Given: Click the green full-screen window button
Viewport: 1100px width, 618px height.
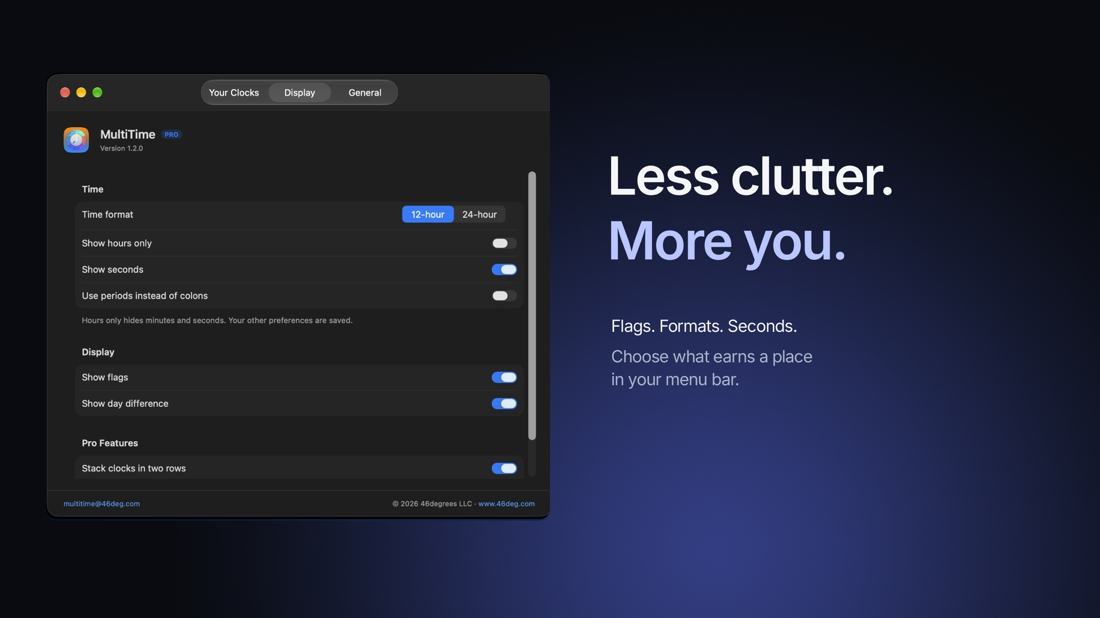Looking at the screenshot, I should [98, 93].
